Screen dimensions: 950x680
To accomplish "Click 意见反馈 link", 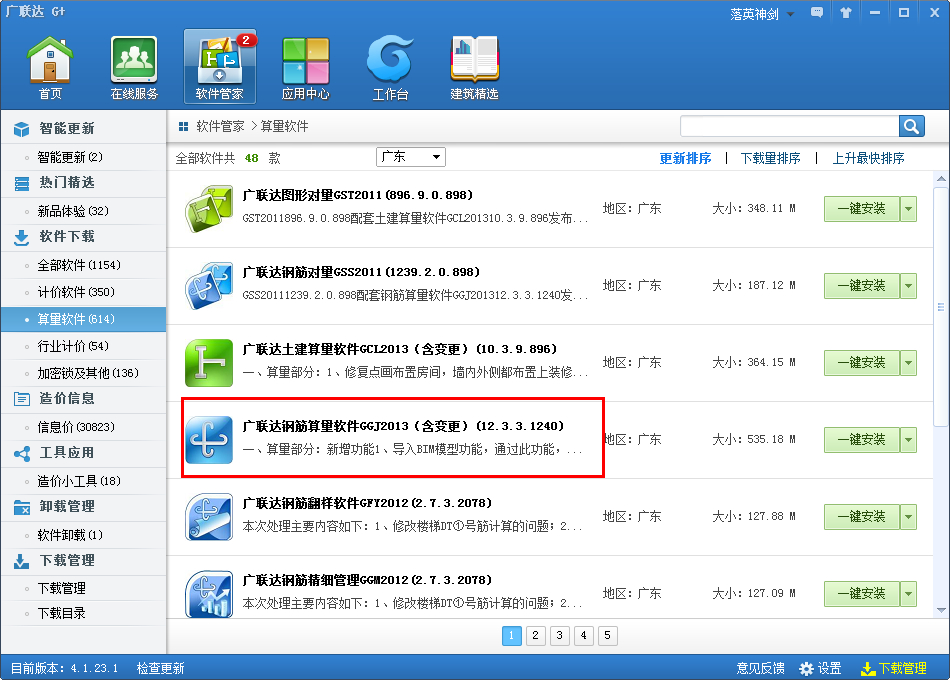I will pos(760,668).
